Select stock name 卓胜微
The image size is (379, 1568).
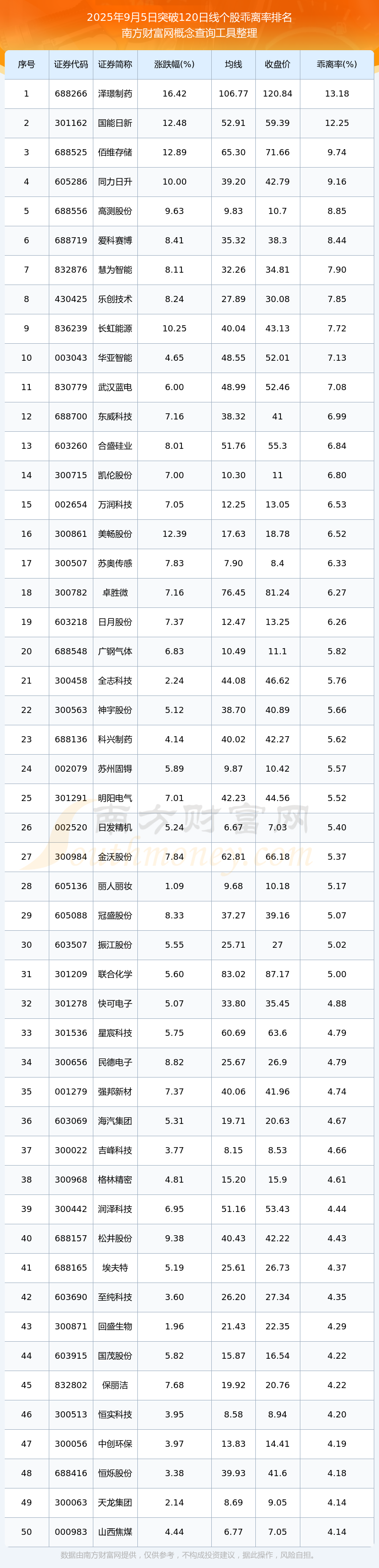(115, 592)
